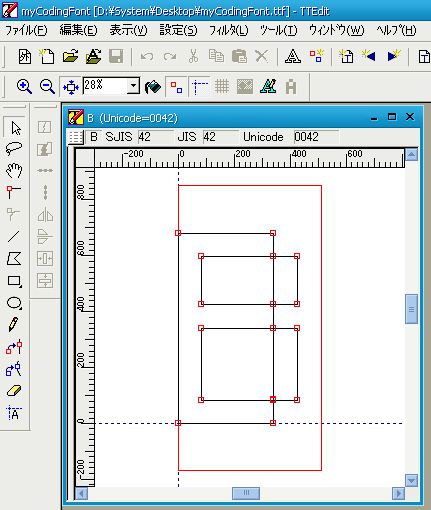The height and width of the screenshot is (510, 431).
Task: Toggle the guide lines display button
Action: point(200,87)
